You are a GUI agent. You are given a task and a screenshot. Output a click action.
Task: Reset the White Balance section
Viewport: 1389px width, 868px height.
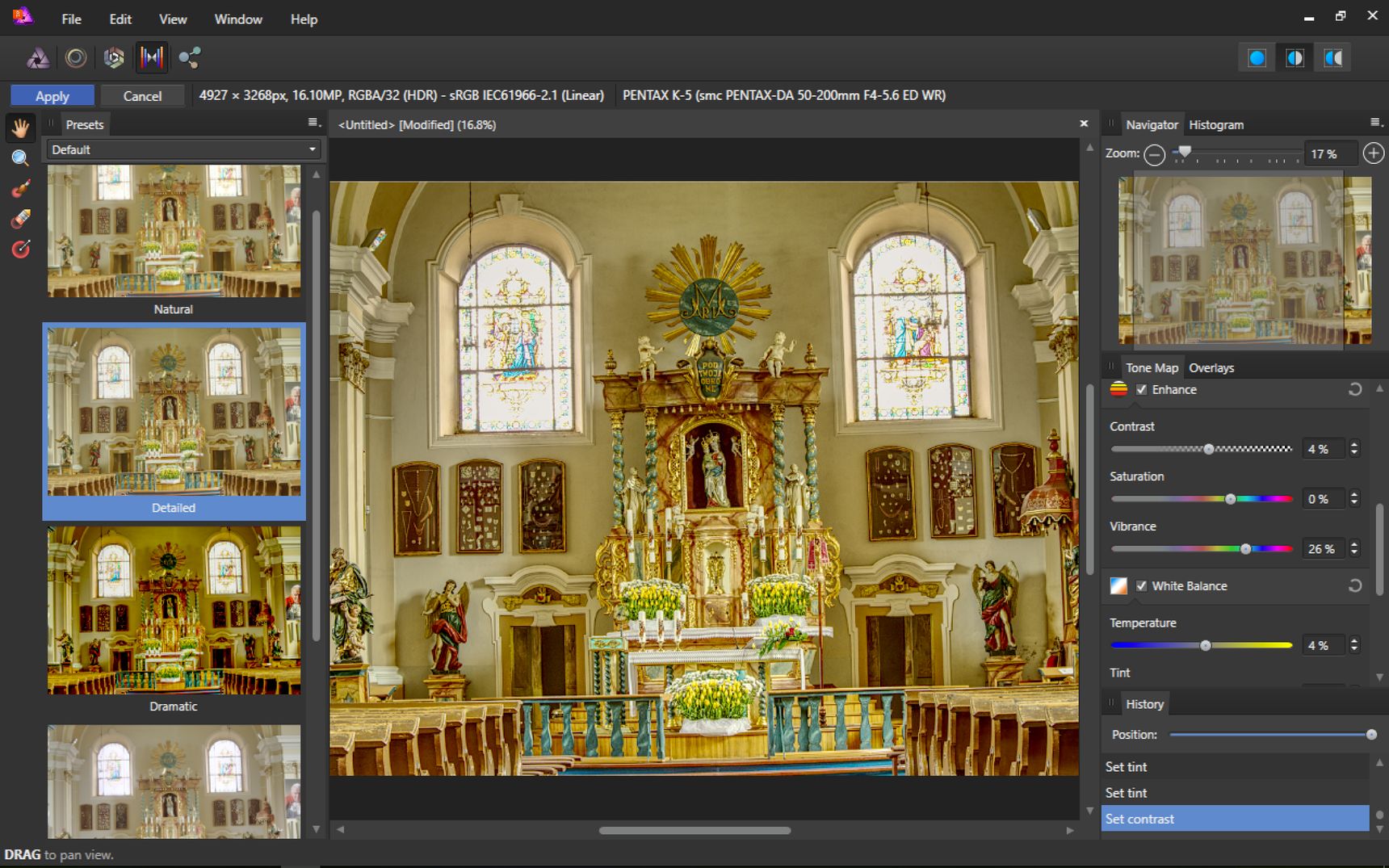point(1355,585)
